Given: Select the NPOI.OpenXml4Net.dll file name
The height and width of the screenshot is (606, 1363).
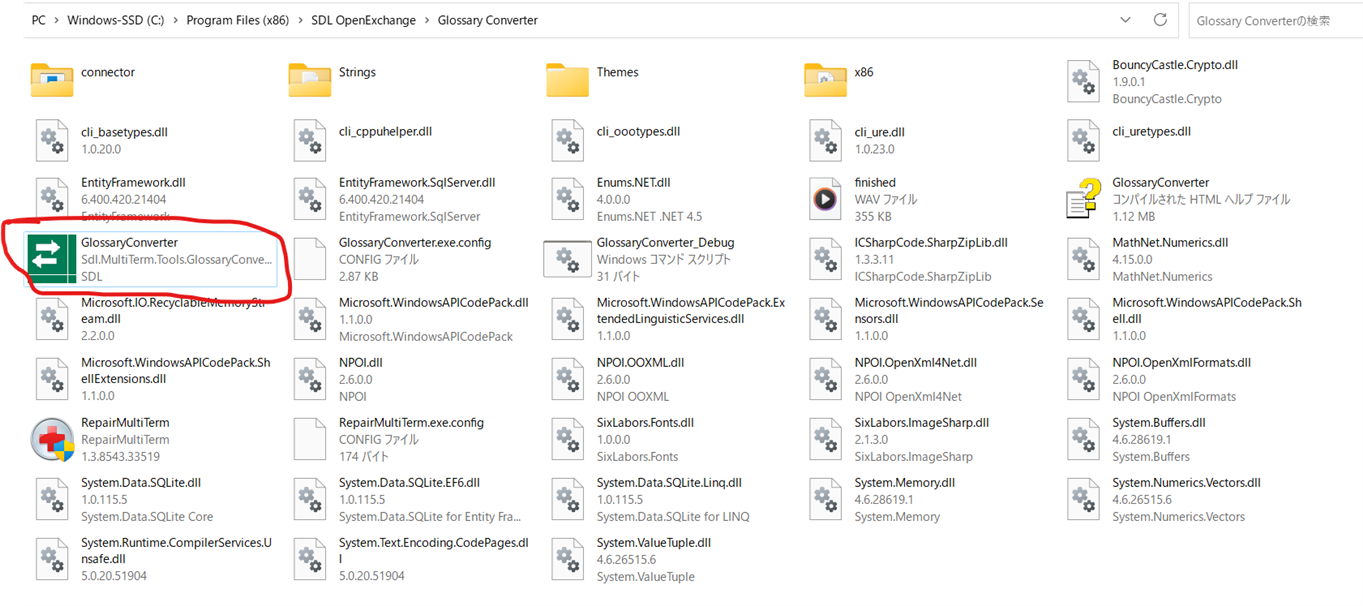Looking at the screenshot, I should (x=916, y=363).
